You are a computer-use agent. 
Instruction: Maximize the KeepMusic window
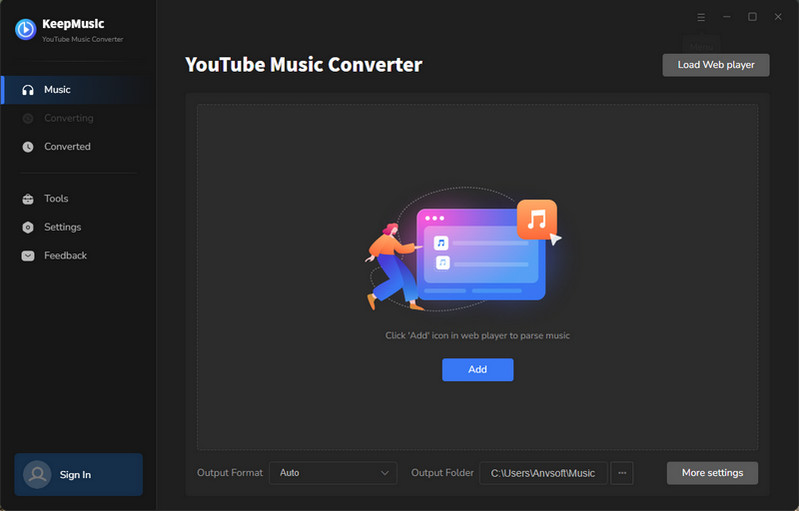752,17
